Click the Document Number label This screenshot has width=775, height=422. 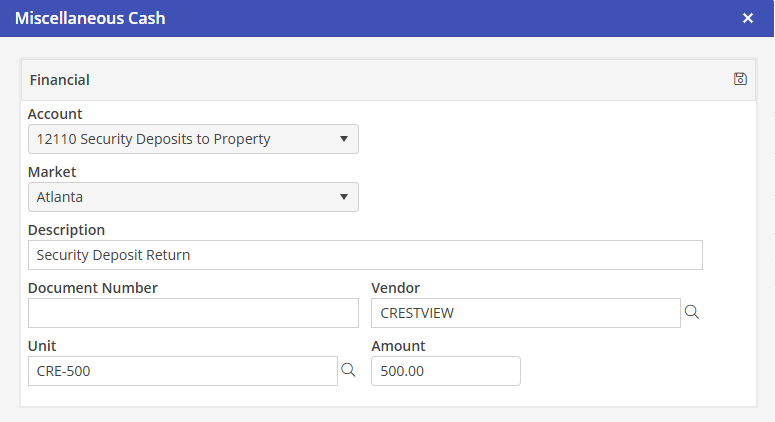[x=92, y=288]
